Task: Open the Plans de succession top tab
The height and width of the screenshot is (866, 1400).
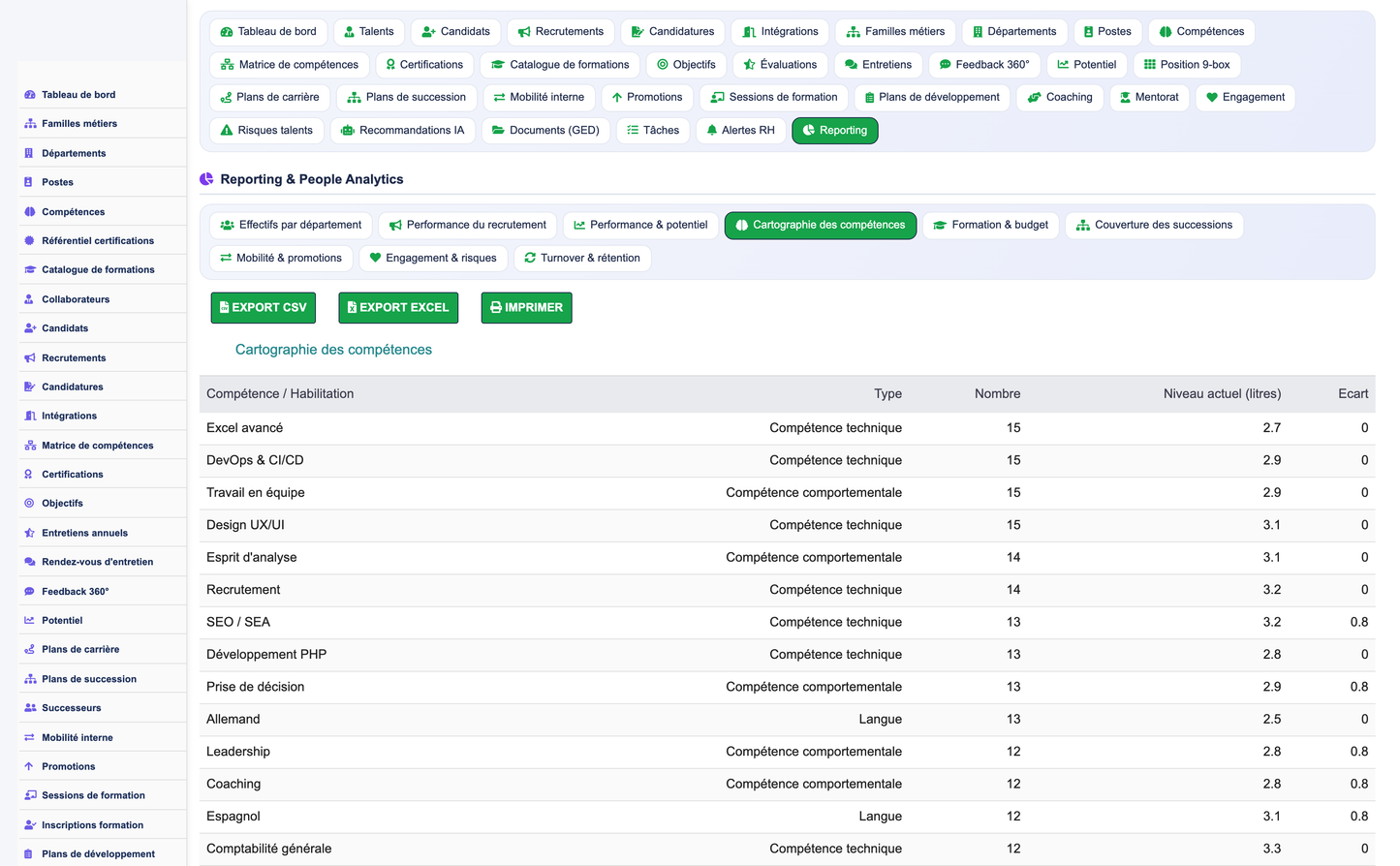Action: pos(407,97)
